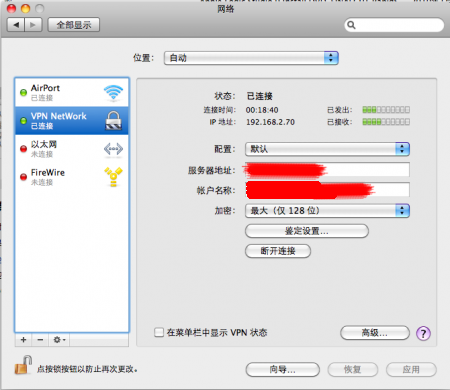Click the yellow FireWire icon
Image resolution: width=450 pixels, height=390 pixels.
tap(113, 177)
